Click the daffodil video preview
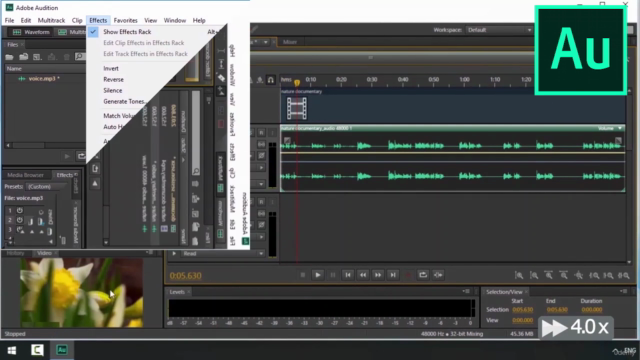 click(82, 292)
